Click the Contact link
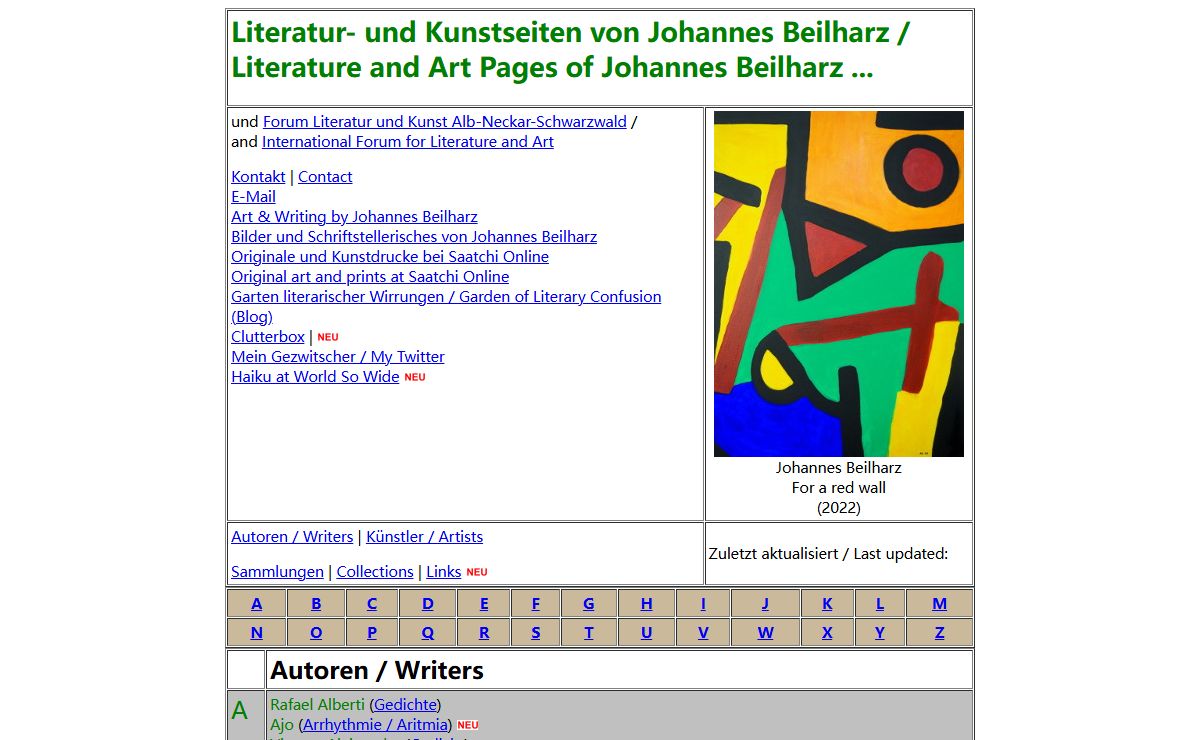This screenshot has height=740, width=1200. (325, 177)
